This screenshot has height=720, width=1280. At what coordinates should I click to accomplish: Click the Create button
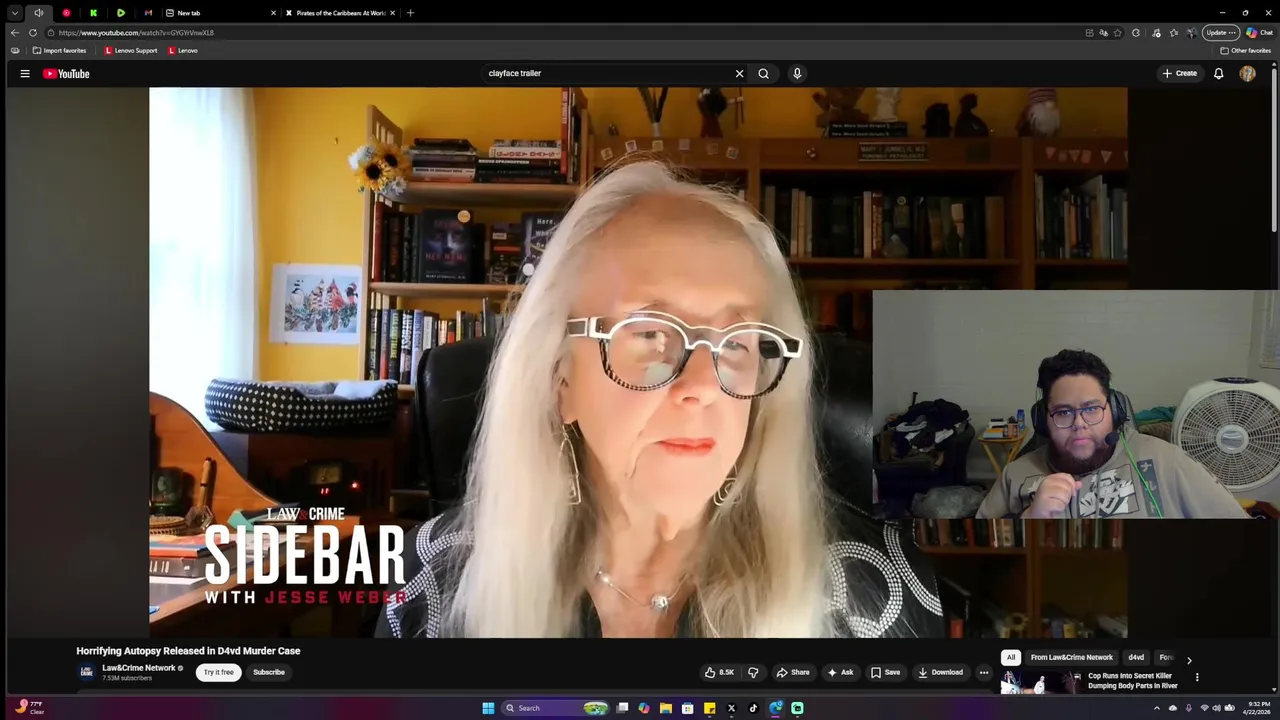pyautogui.click(x=1179, y=73)
